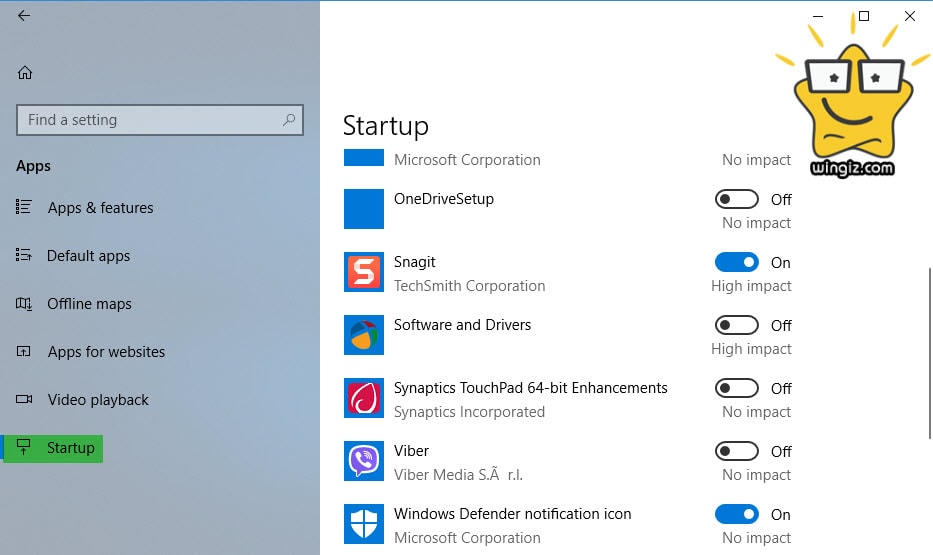
Task: Enable Viber startup toggle
Action: pyautogui.click(x=737, y=451)
